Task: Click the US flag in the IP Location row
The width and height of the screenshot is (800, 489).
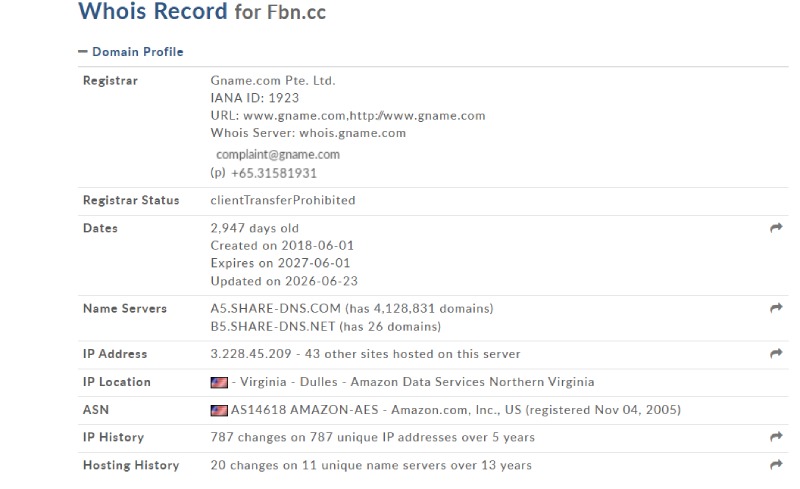Action: pyautogui.click(x=219, y=382)
